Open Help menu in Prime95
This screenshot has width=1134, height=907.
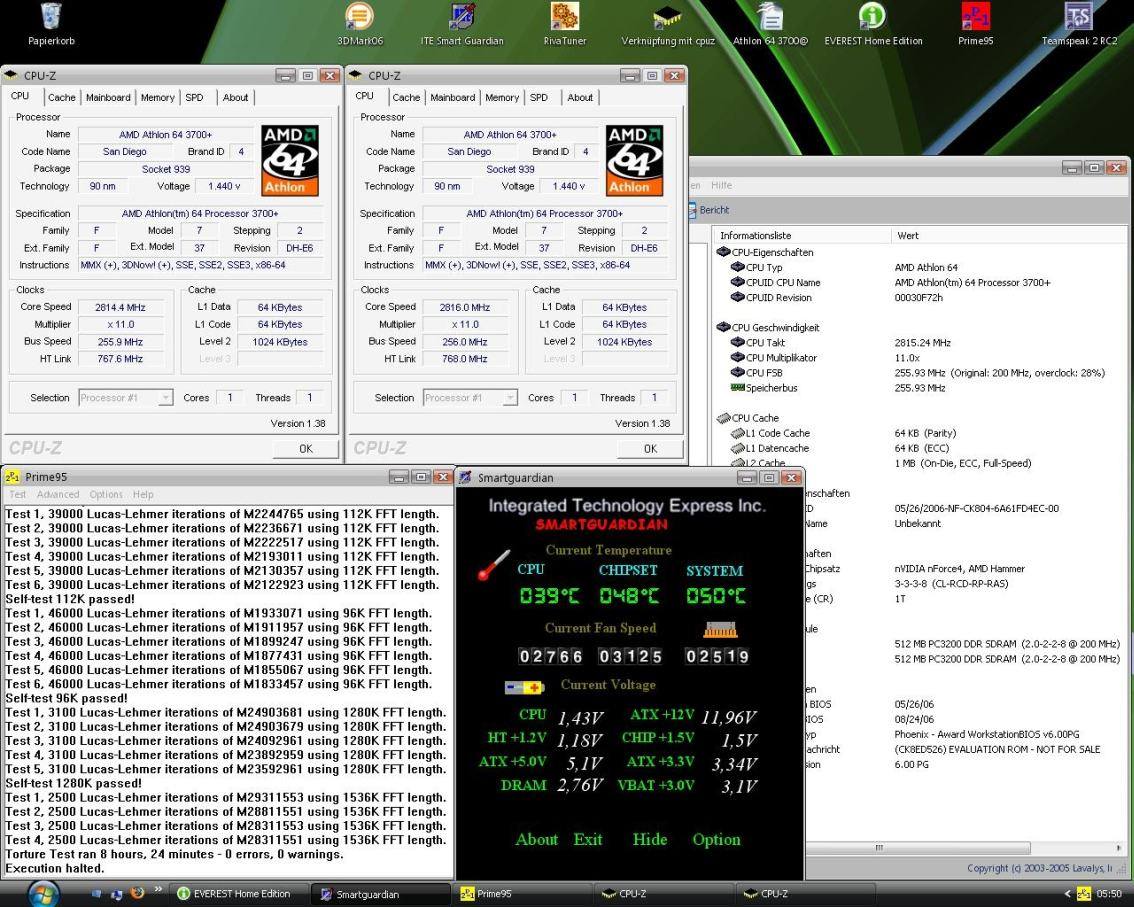(143, 495)
